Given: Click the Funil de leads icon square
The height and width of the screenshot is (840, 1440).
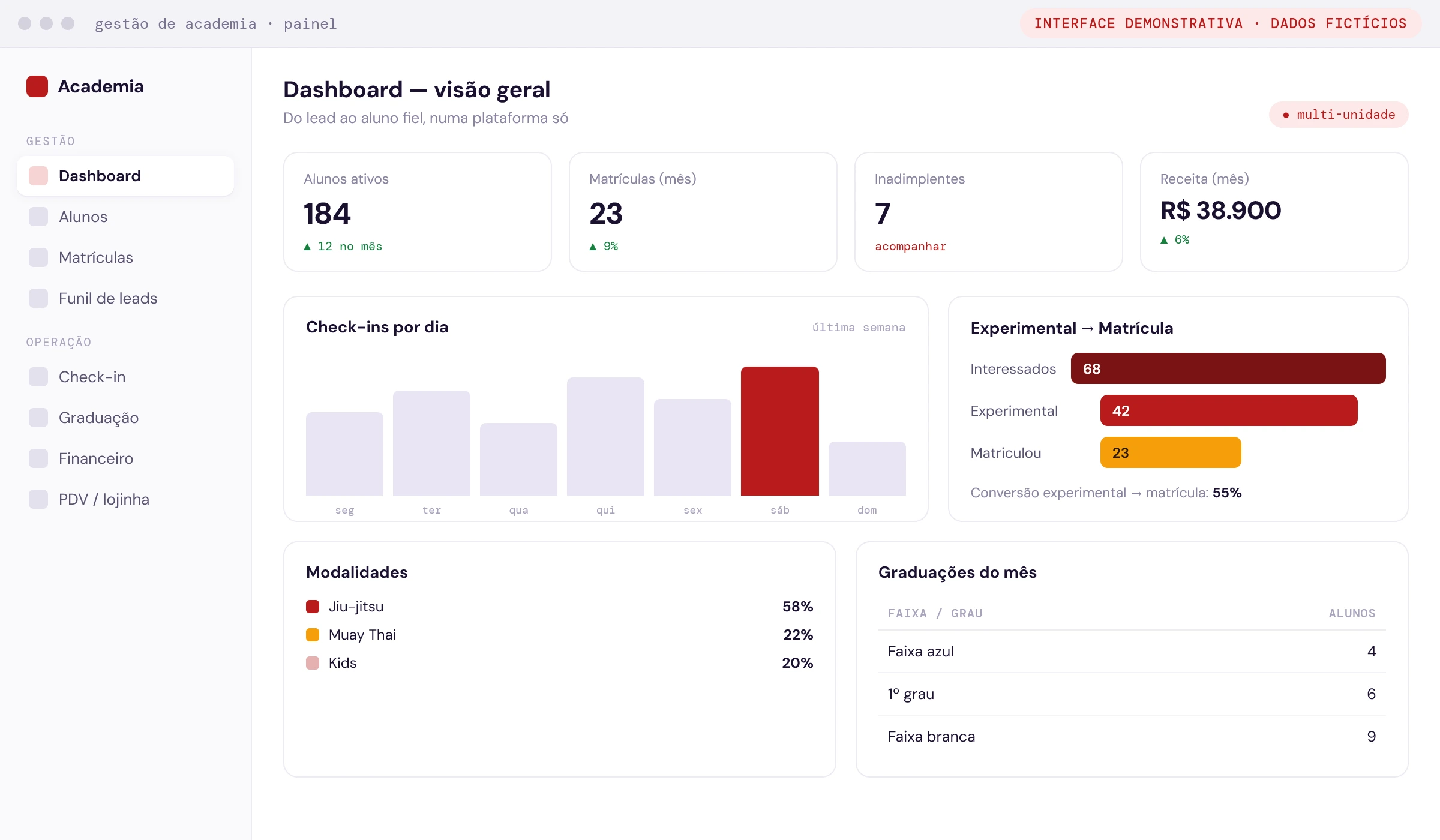Looking at the screenshot, I should [x=38, y=298].
